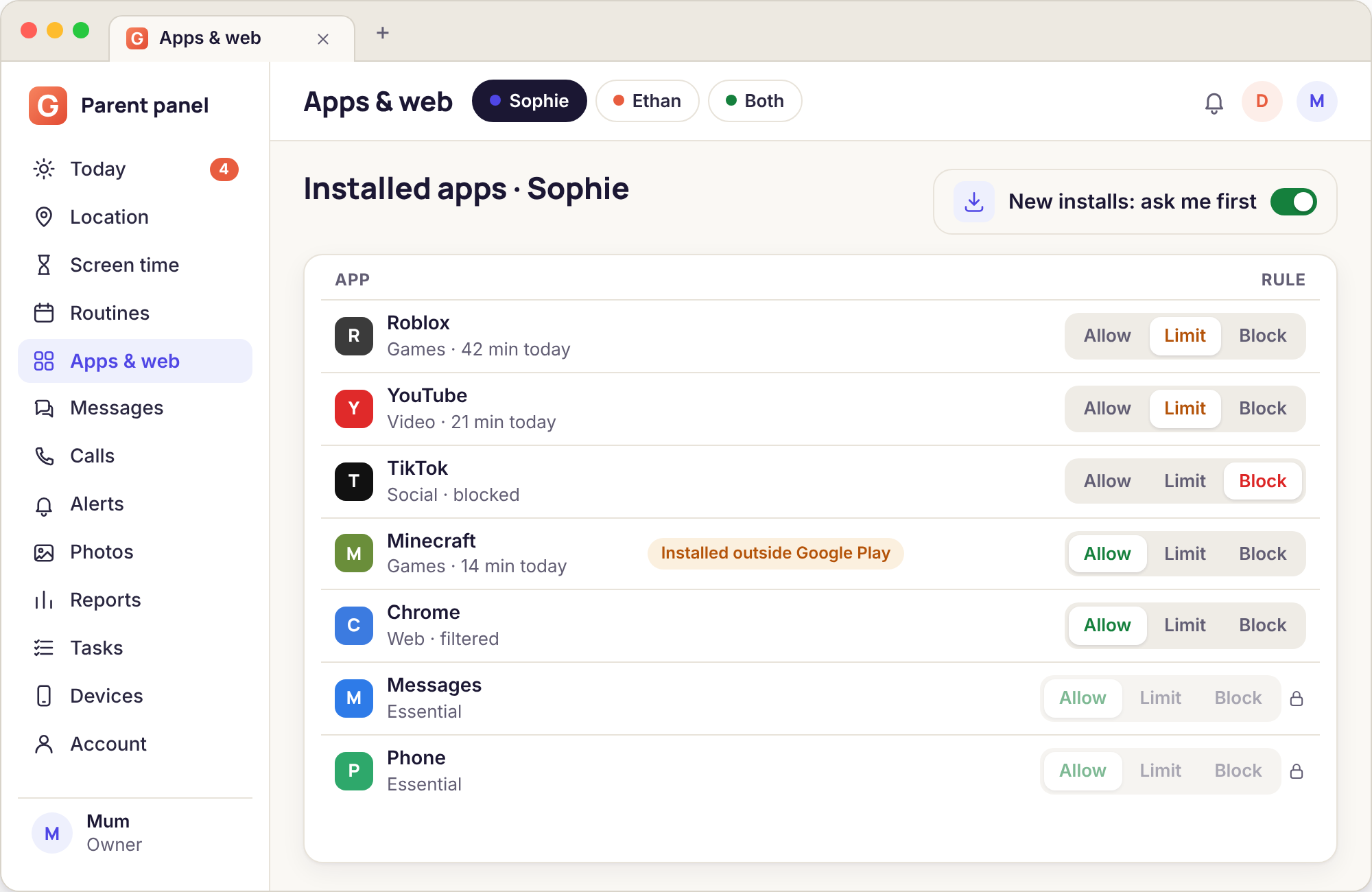Toggle New installs: ask me first switch

click(x=1294, y=202)
